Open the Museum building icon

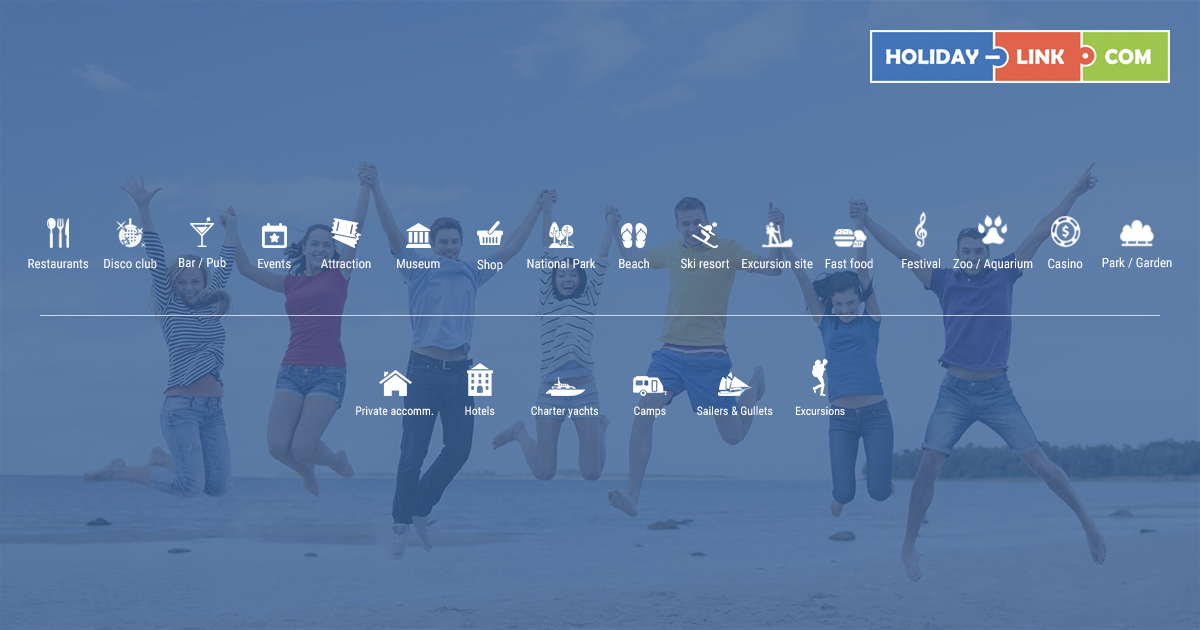(x=418, y=235)
